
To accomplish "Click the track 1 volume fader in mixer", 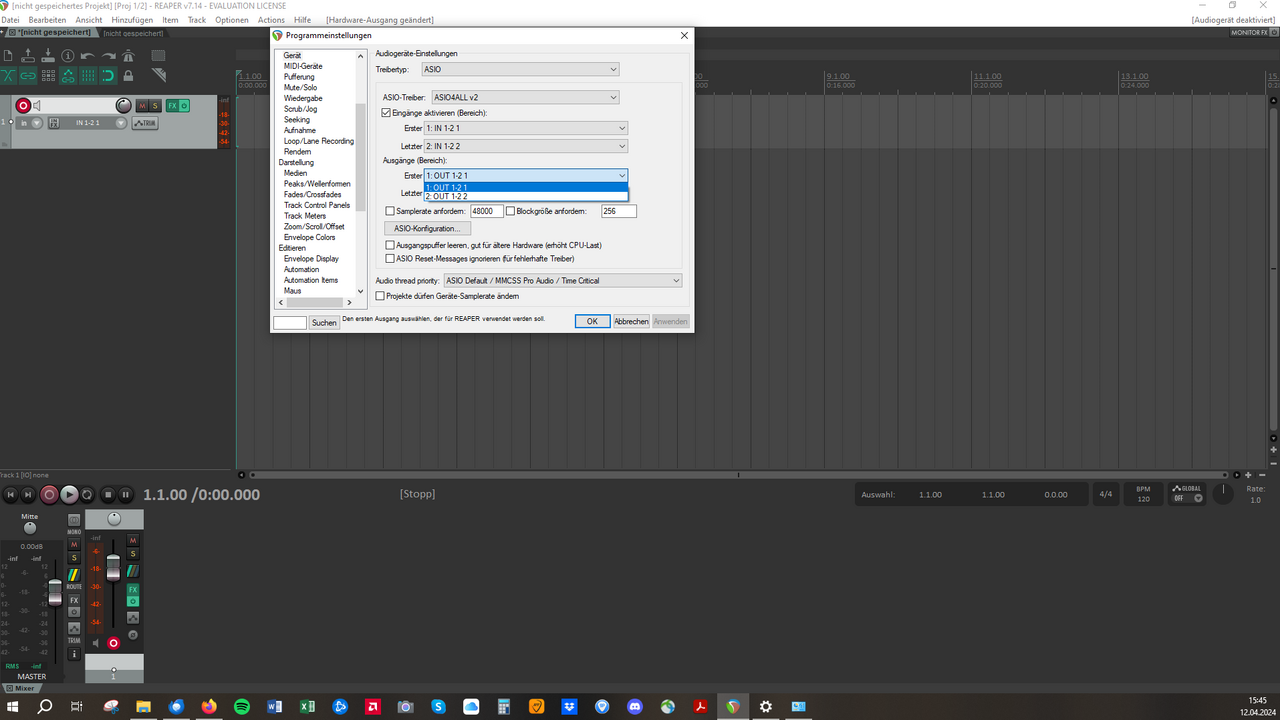I will click(x=113, y=567).
